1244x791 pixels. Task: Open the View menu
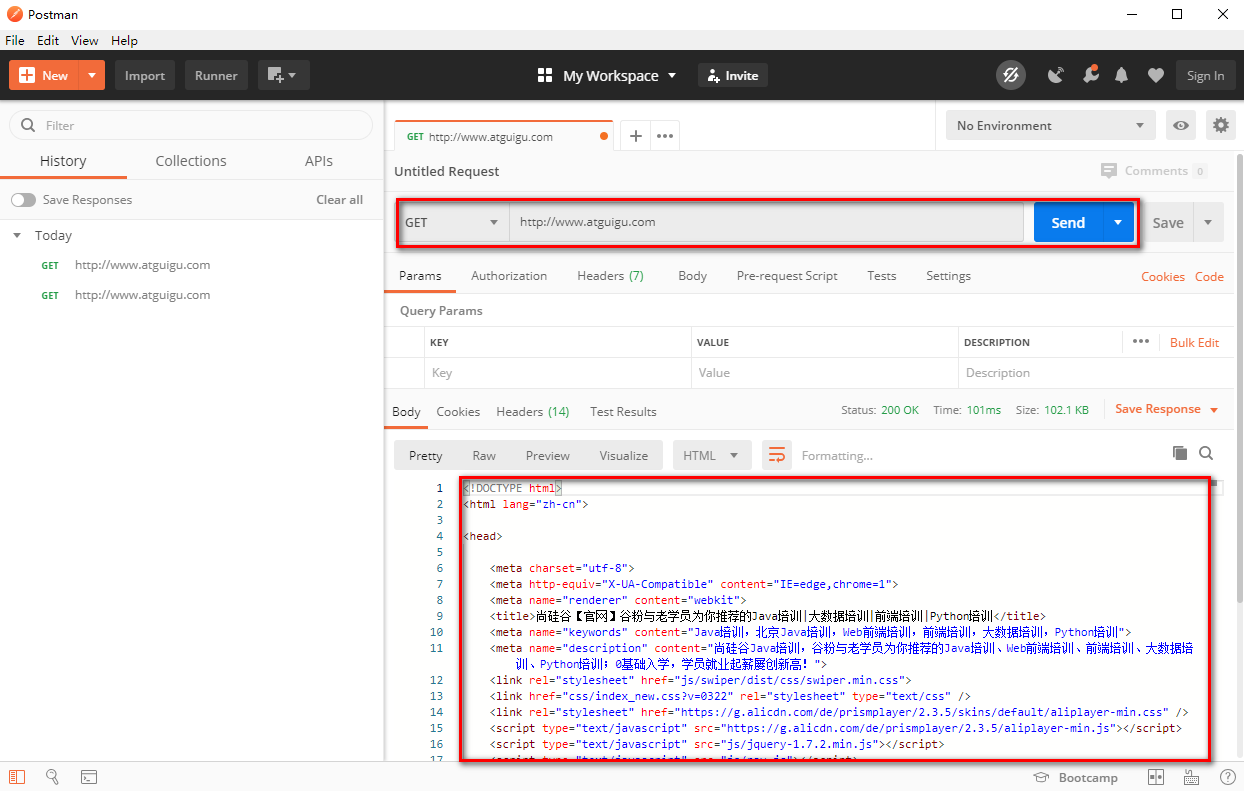[x=85, y=41]
